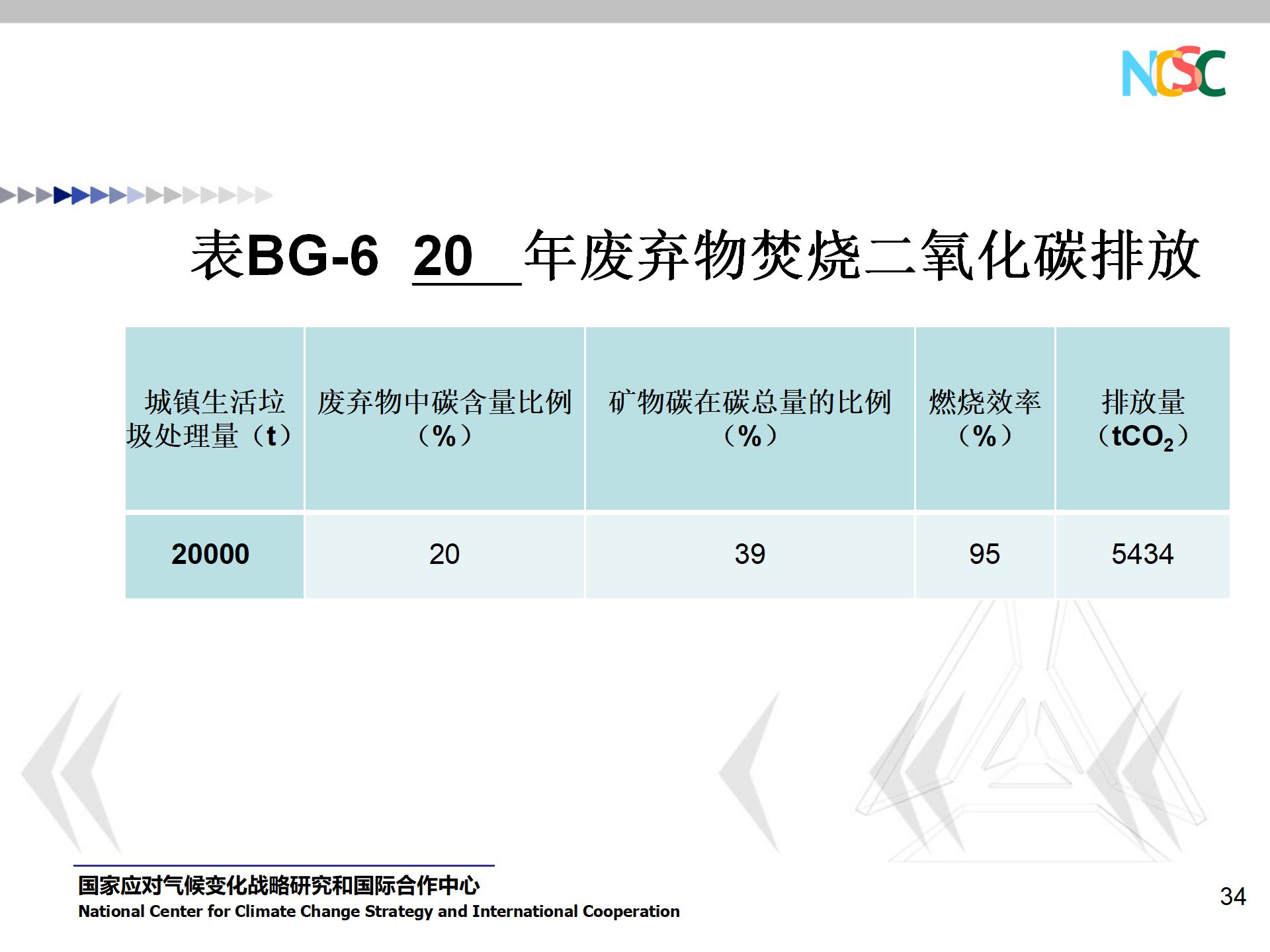Click the mineral carbon value 39
Screen dimensions: 1270x952
tap(750, 554)
